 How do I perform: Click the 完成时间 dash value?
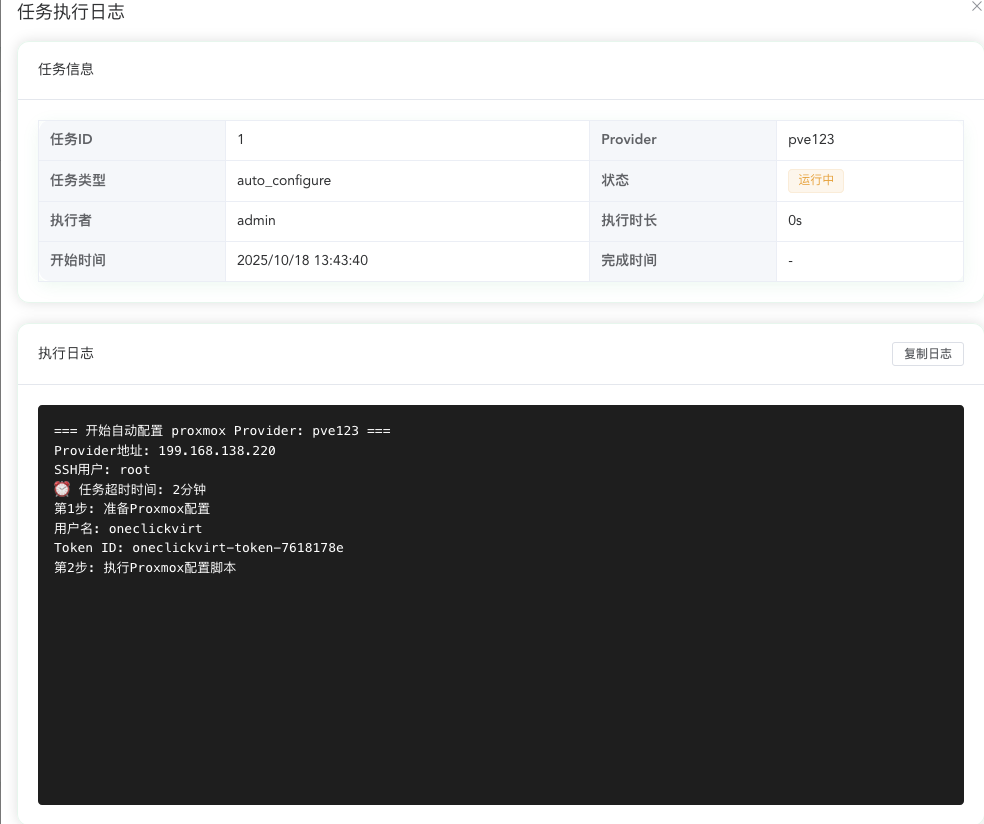(791, 260)
